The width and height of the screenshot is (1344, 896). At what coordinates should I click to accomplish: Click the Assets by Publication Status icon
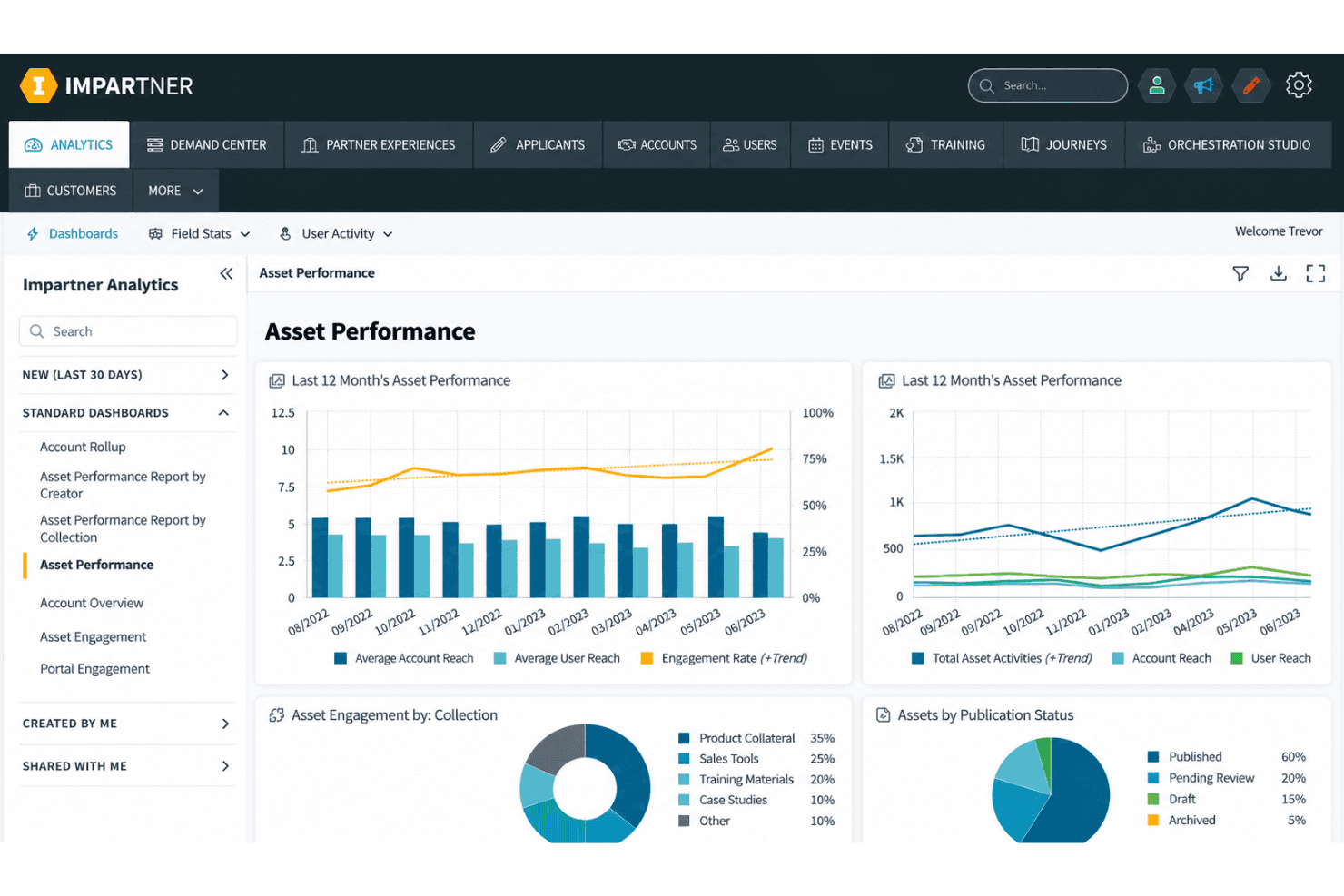coord(883,715)
